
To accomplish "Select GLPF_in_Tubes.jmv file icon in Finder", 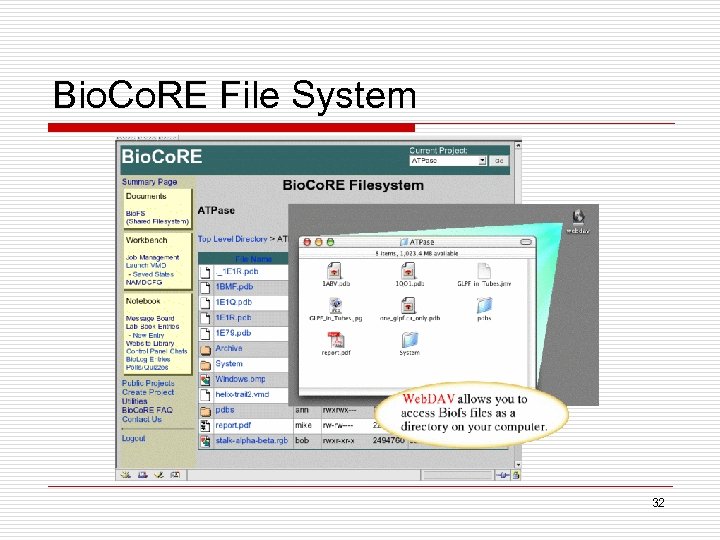I will click(484, 271).
